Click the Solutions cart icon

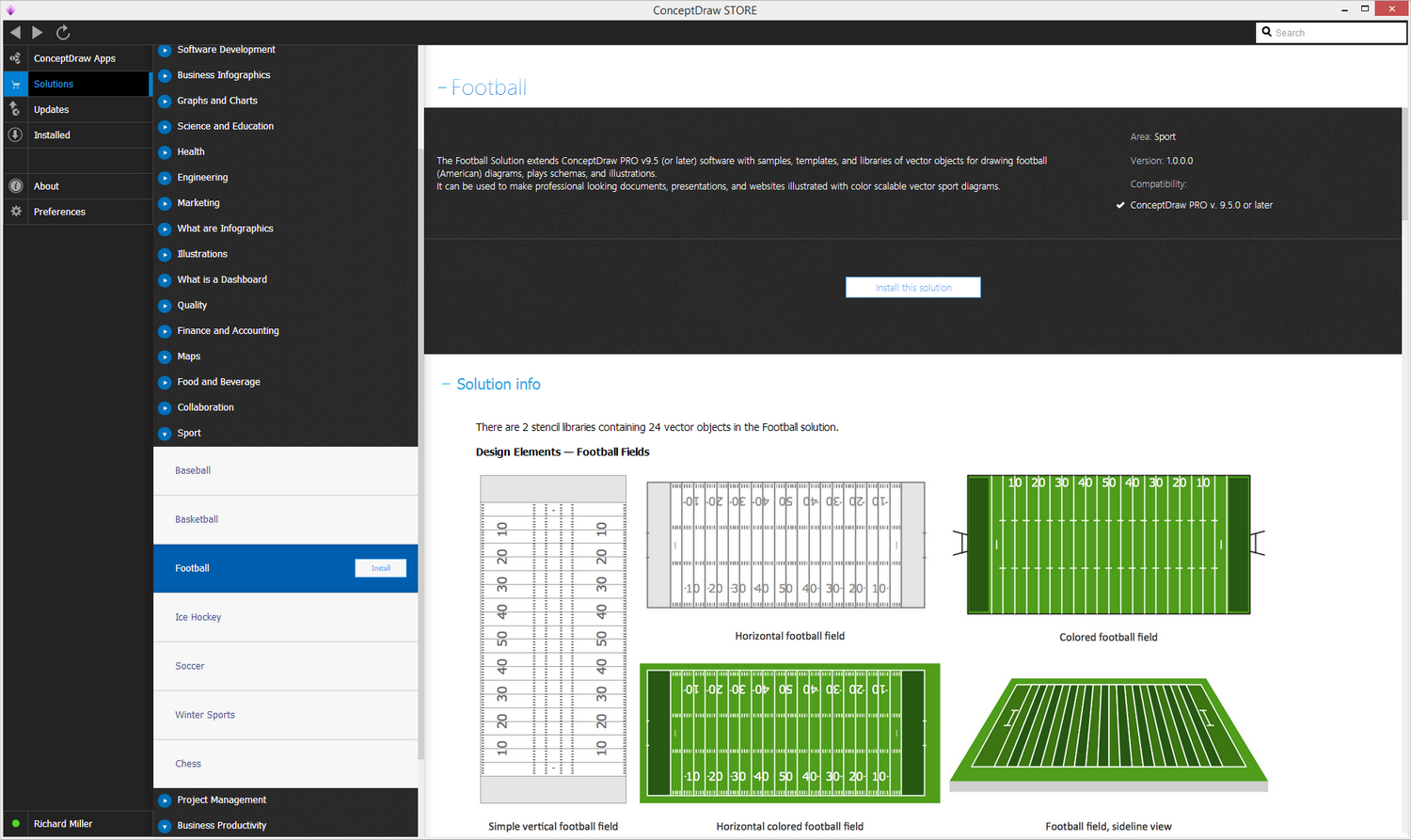[x=15, y=84]
